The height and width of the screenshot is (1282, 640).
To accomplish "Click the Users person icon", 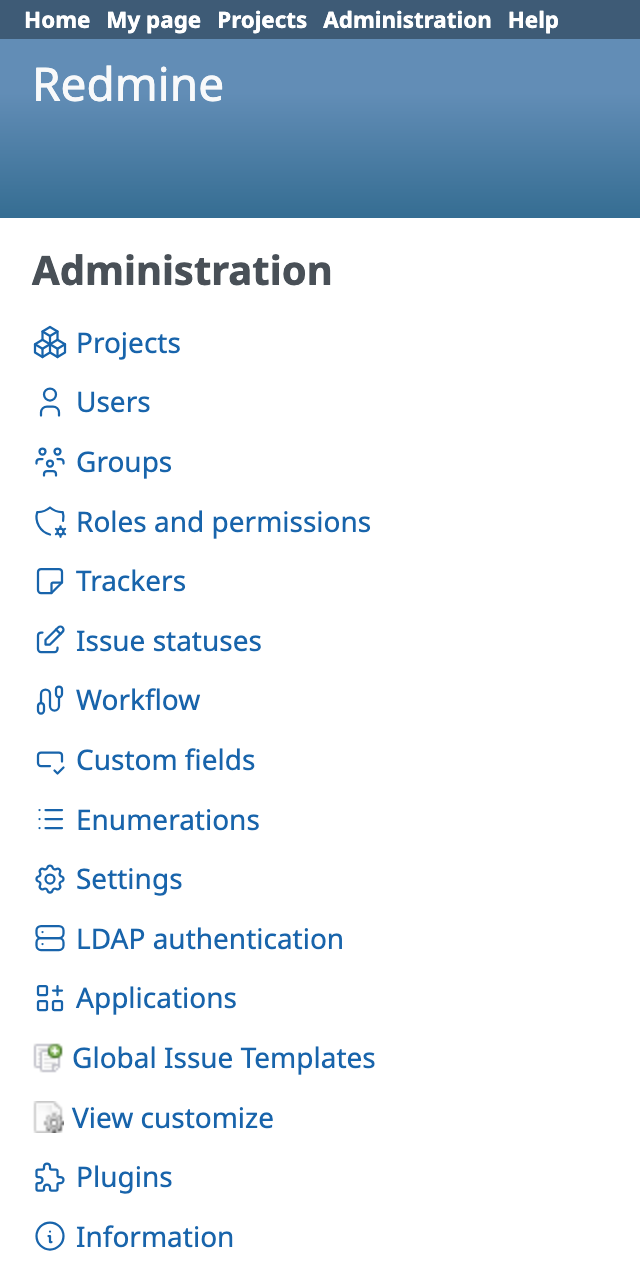I will pyautogui.click(x=49, y=403).
